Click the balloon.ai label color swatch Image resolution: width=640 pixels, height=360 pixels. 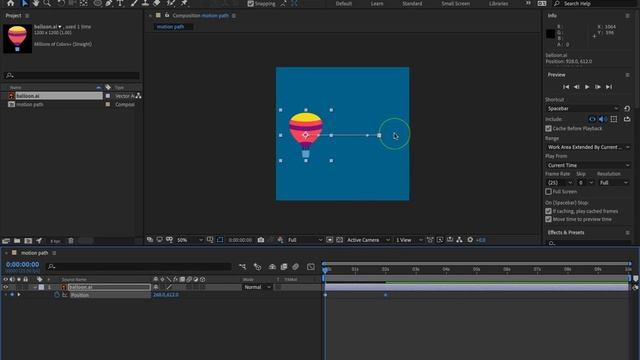108,96
